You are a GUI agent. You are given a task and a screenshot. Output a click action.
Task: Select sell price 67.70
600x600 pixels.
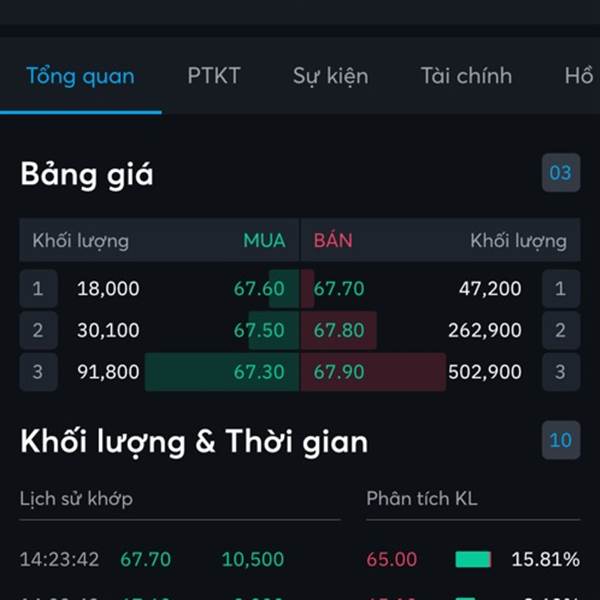(x=339, y=289)
